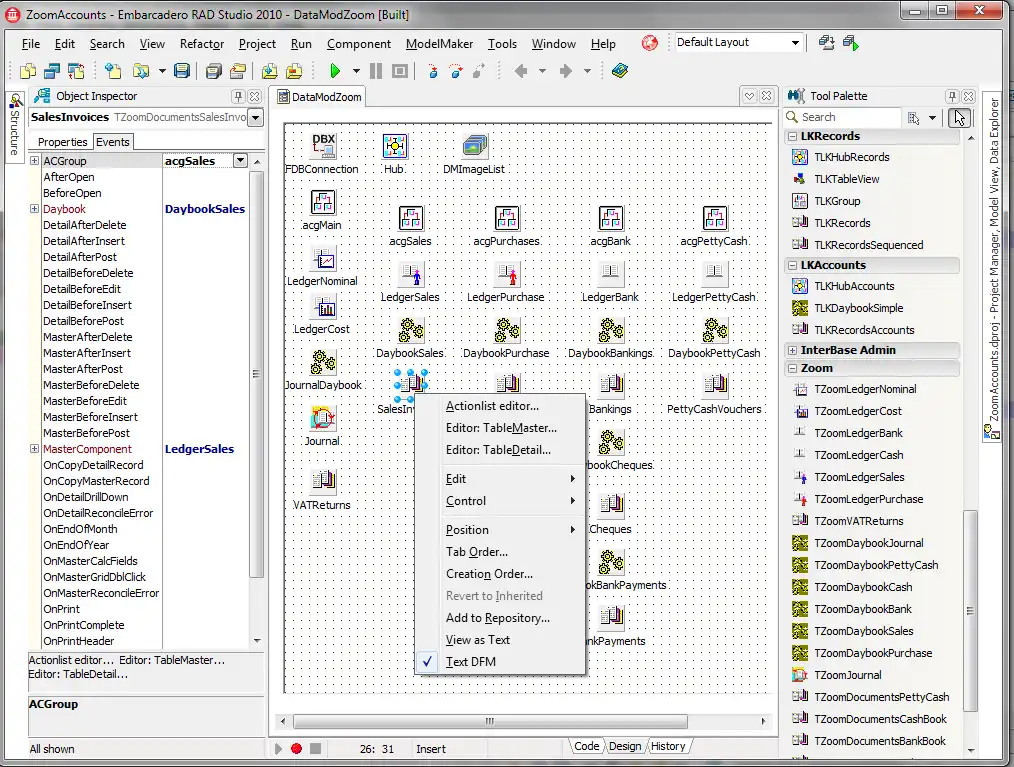Switch to the Events tab
1014x767 pixels.
[x=113, y=142]
